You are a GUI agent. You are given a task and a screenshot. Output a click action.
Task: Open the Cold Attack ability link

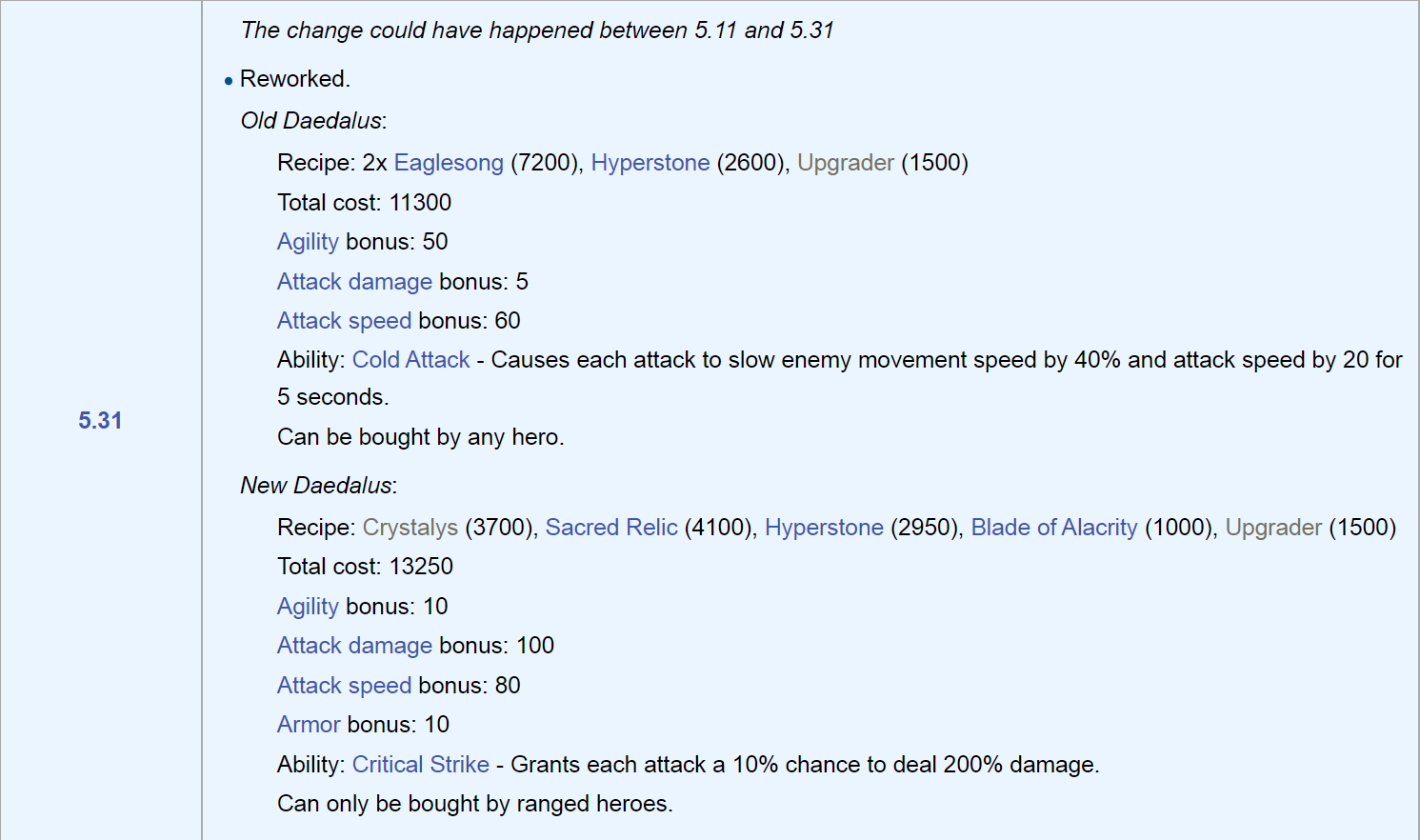[411, 360]
